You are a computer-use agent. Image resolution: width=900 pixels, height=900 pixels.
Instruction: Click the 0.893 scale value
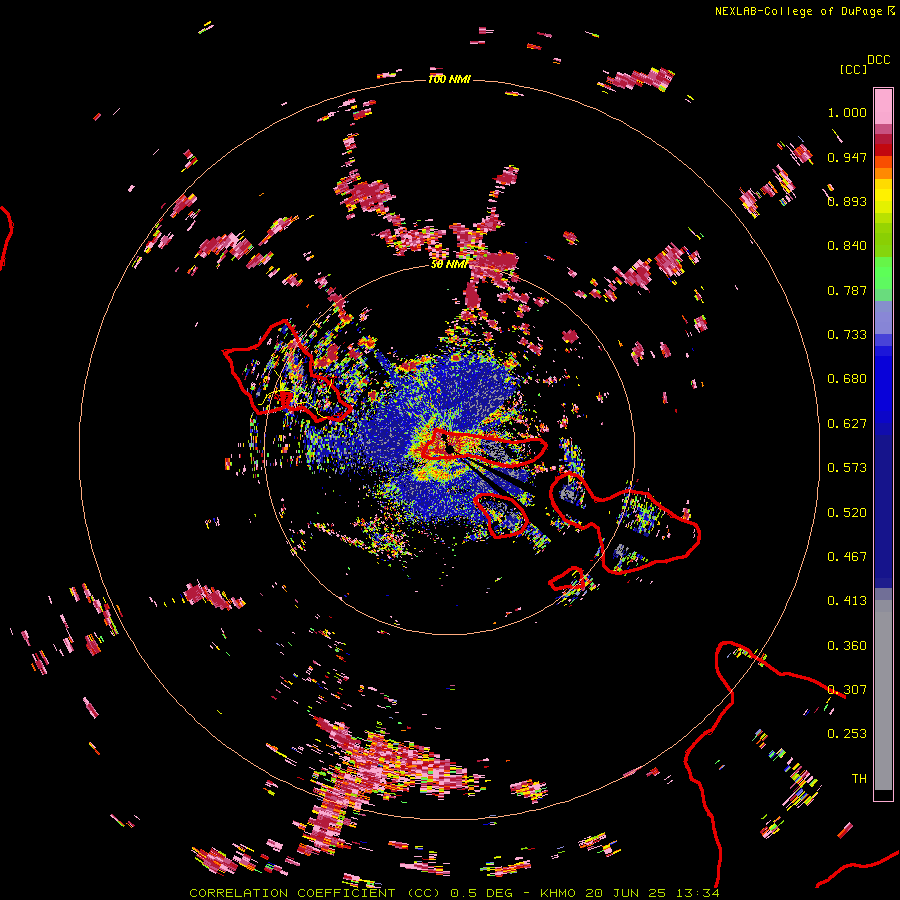point(847,201)
